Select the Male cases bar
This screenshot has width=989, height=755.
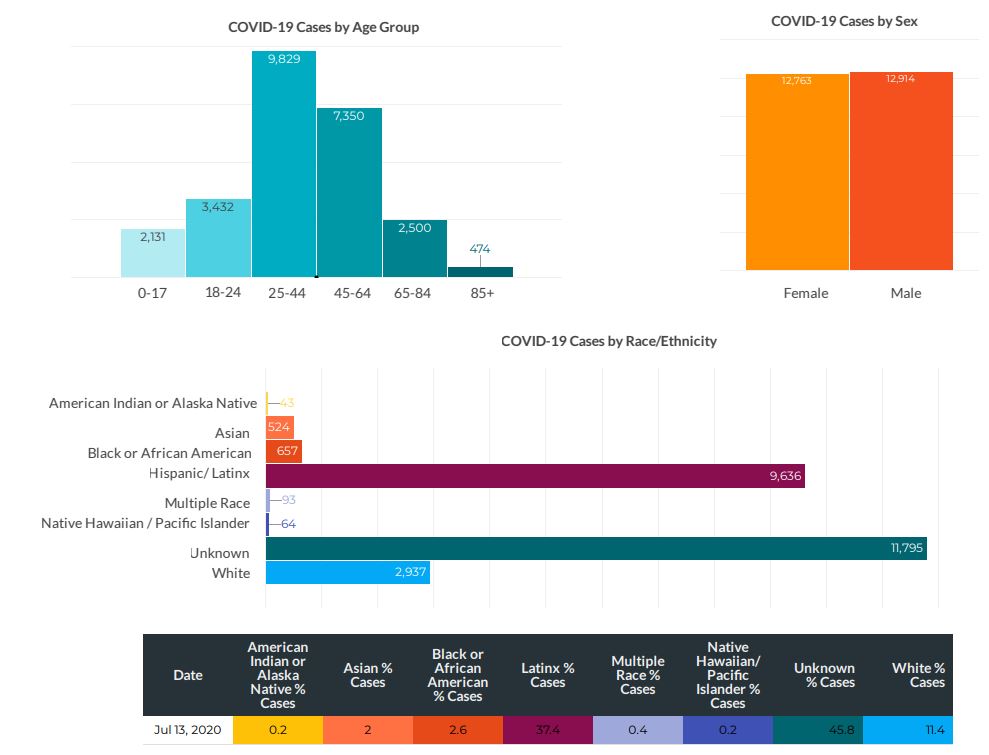(x=901, y=171)
